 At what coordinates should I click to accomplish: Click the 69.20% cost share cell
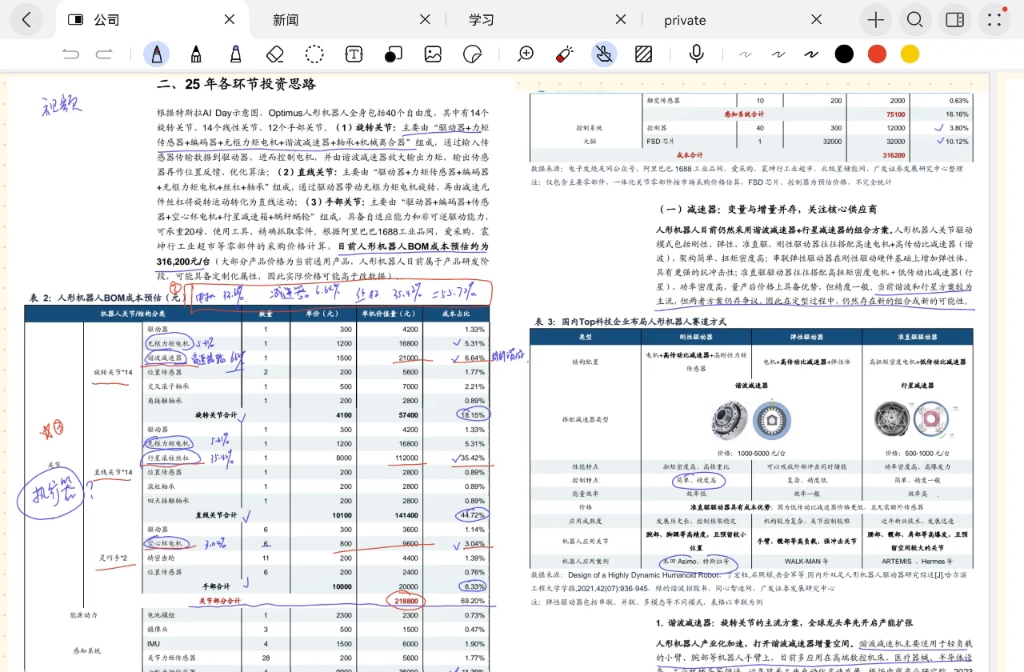tap(473, 600)
